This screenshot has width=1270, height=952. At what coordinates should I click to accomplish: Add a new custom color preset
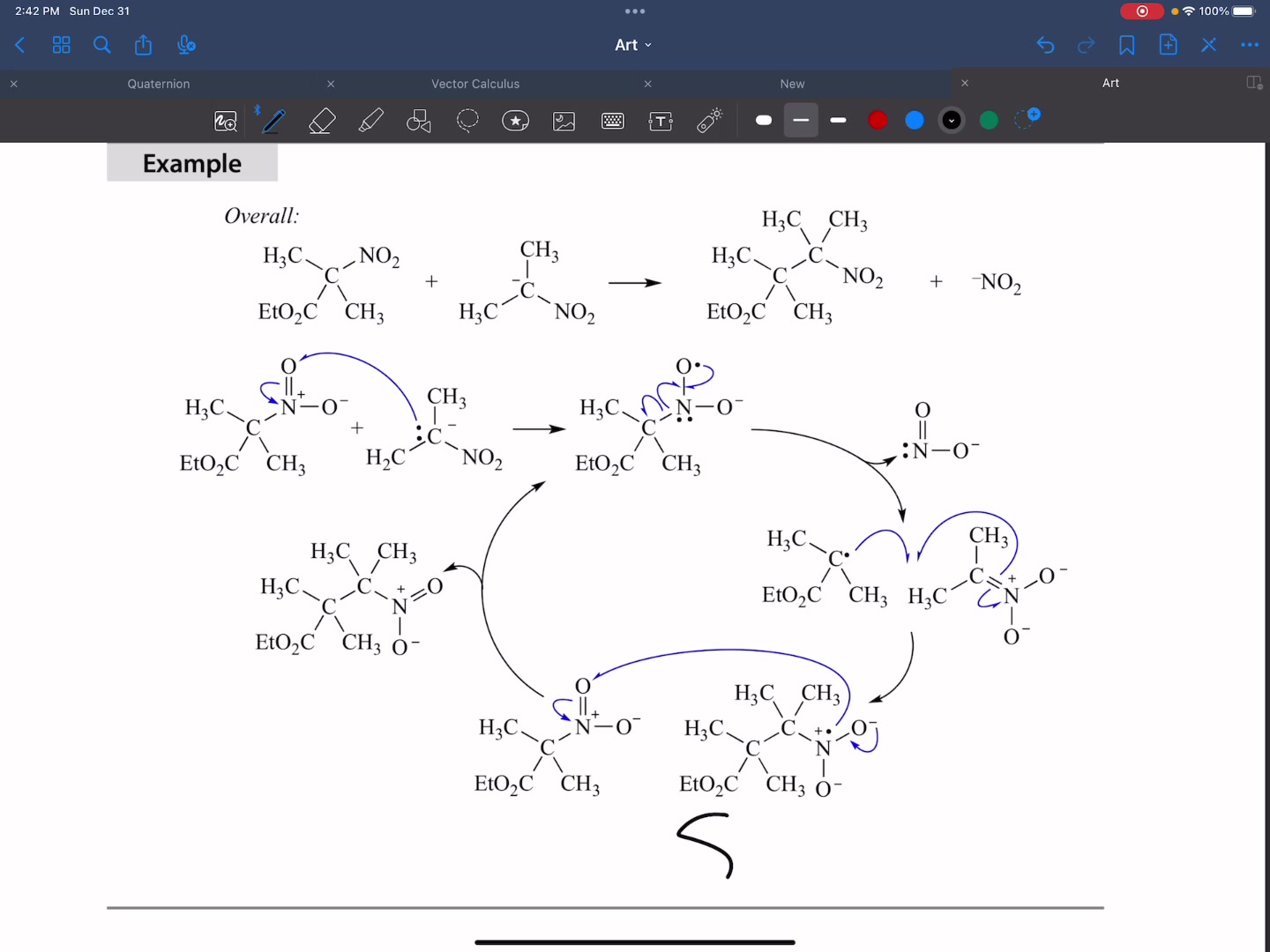coord(1027,118)
